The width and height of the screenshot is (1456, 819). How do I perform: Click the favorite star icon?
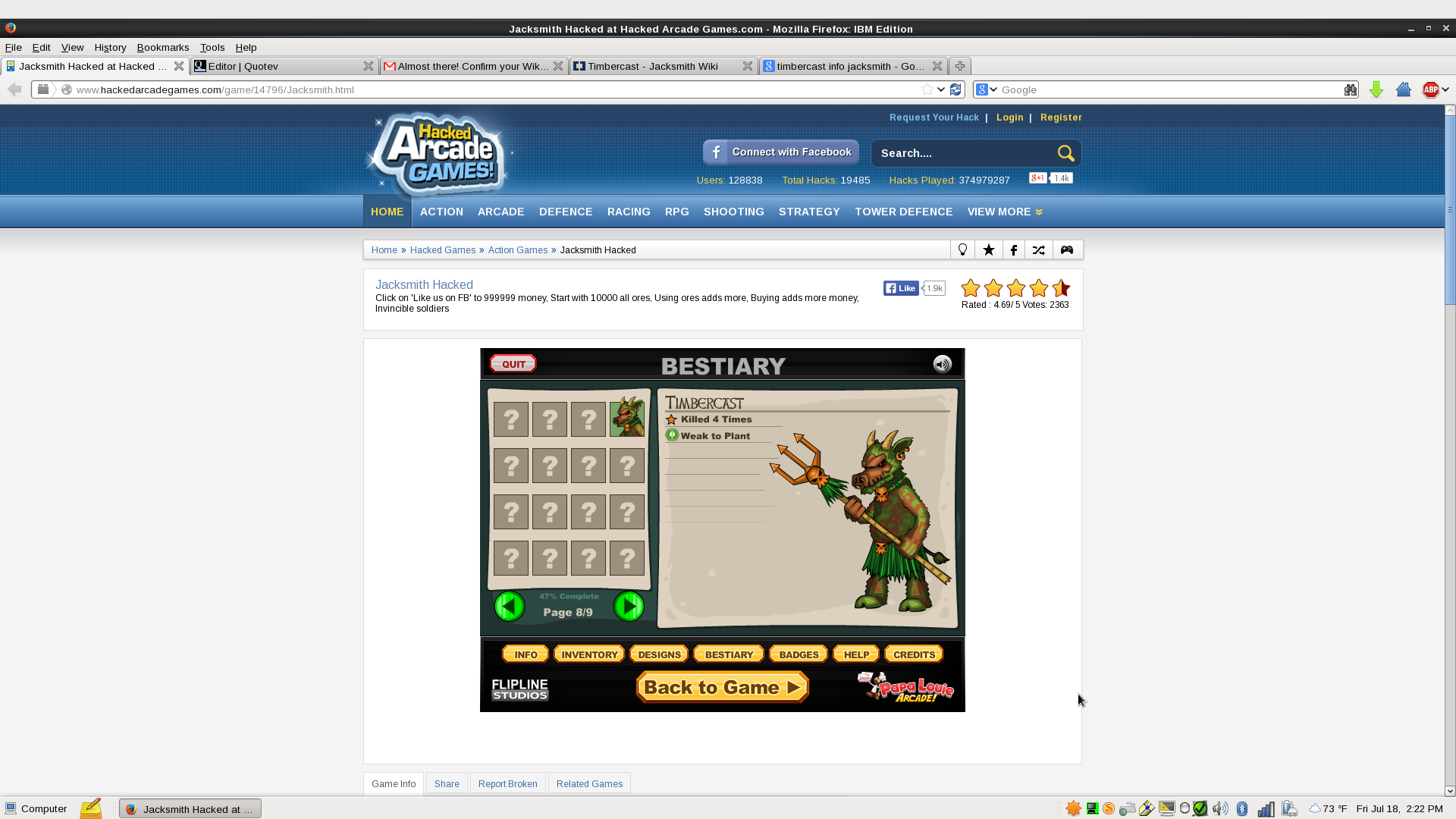tap(988, 249)
